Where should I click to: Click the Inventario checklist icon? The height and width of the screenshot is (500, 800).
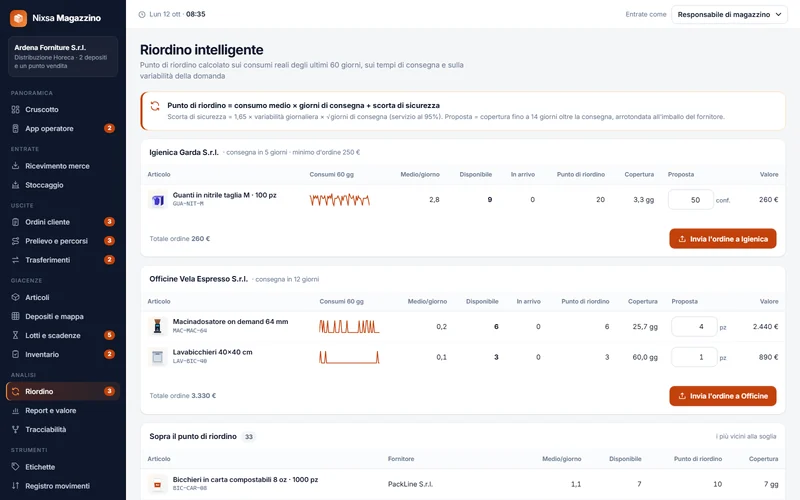point(15,354)
